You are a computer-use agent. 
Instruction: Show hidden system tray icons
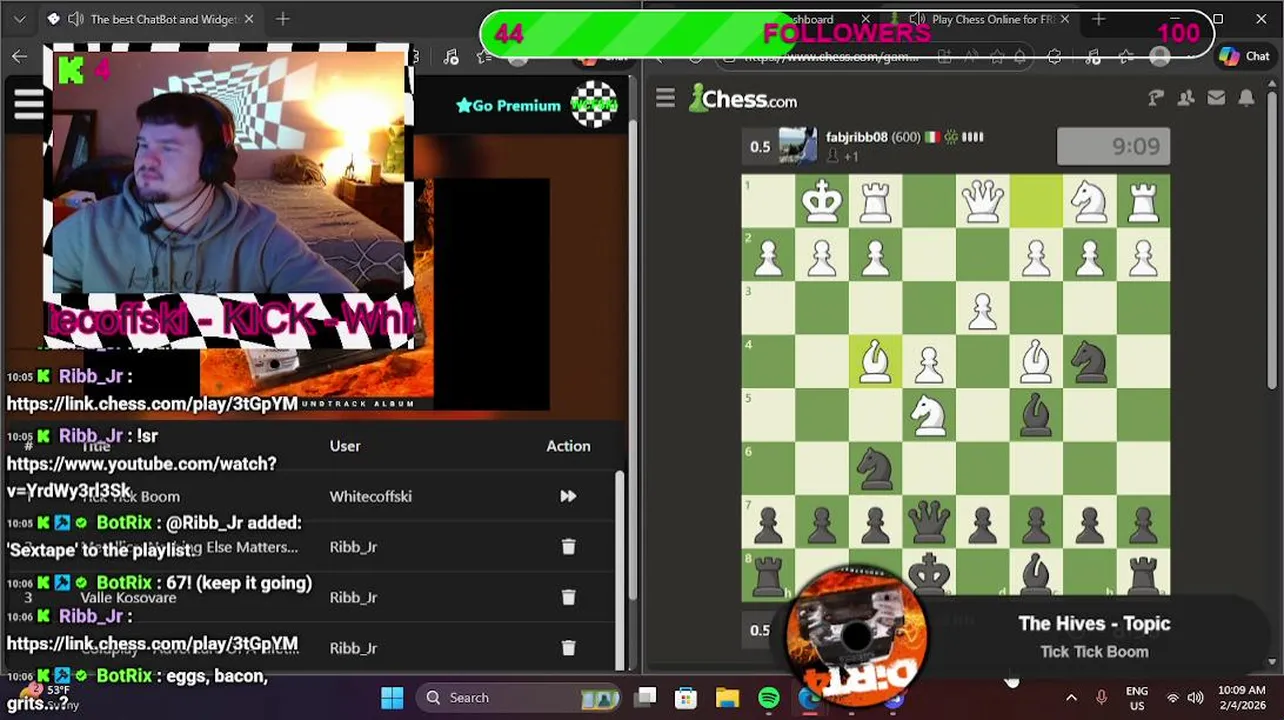tap(1071, 697)
